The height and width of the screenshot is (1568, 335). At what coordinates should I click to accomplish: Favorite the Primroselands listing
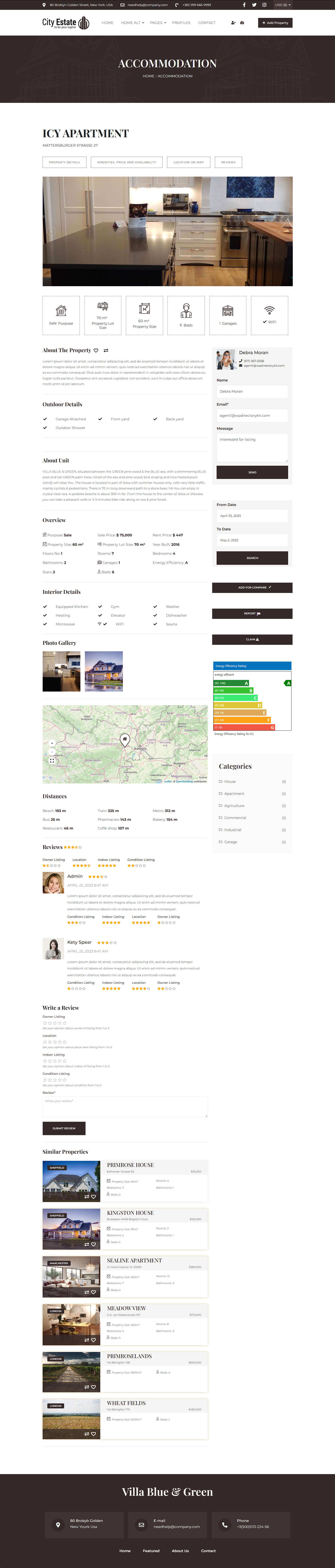pyautogui.click(x=94, y=1387)
